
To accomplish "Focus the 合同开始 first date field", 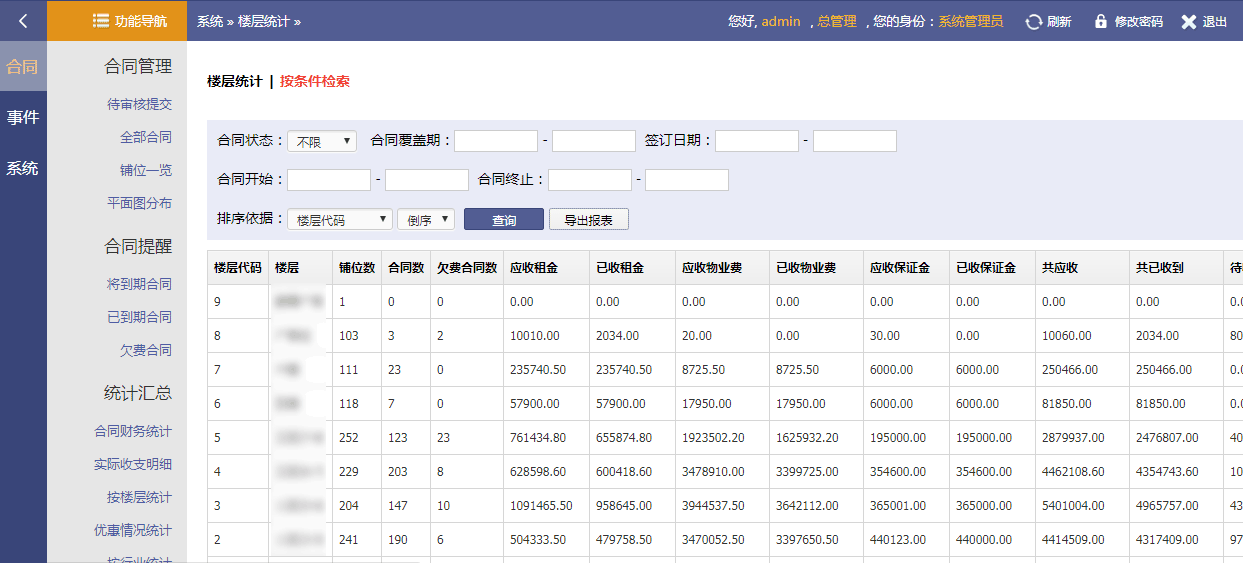I will pyautogui.click(x=329, y=180).
